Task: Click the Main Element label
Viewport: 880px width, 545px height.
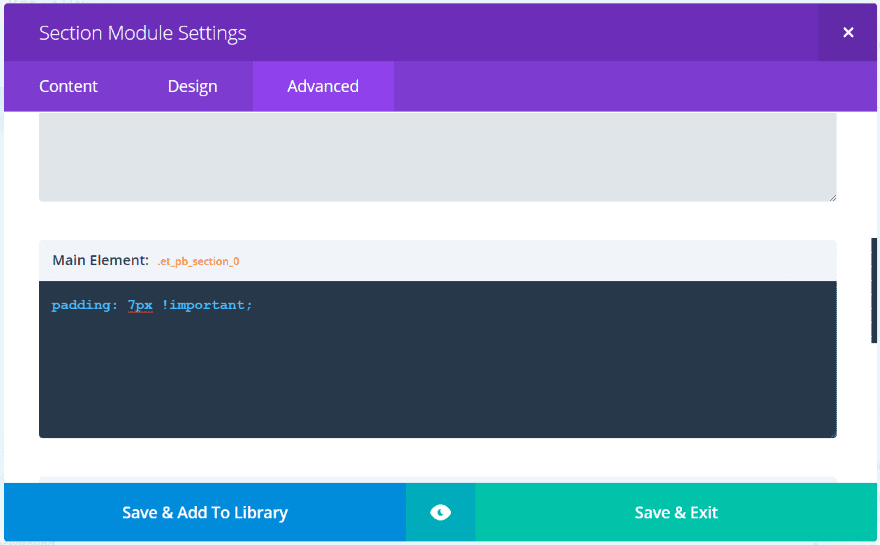Action: click(100, 260)
